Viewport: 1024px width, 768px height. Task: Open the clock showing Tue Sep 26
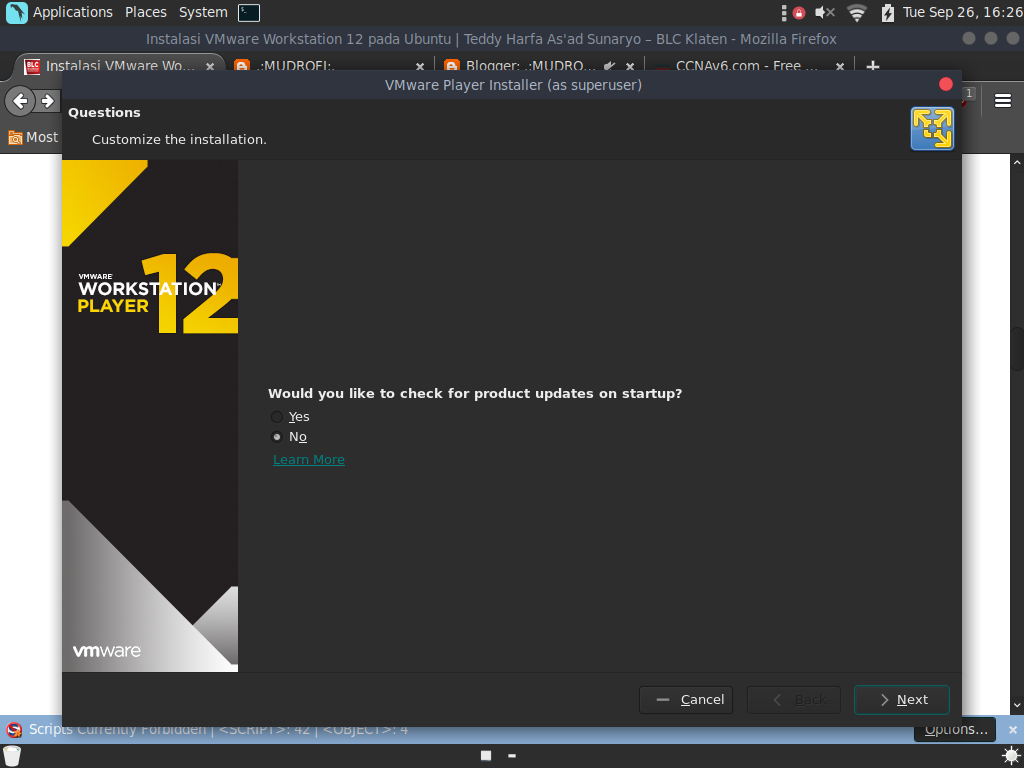coord(963,12)
